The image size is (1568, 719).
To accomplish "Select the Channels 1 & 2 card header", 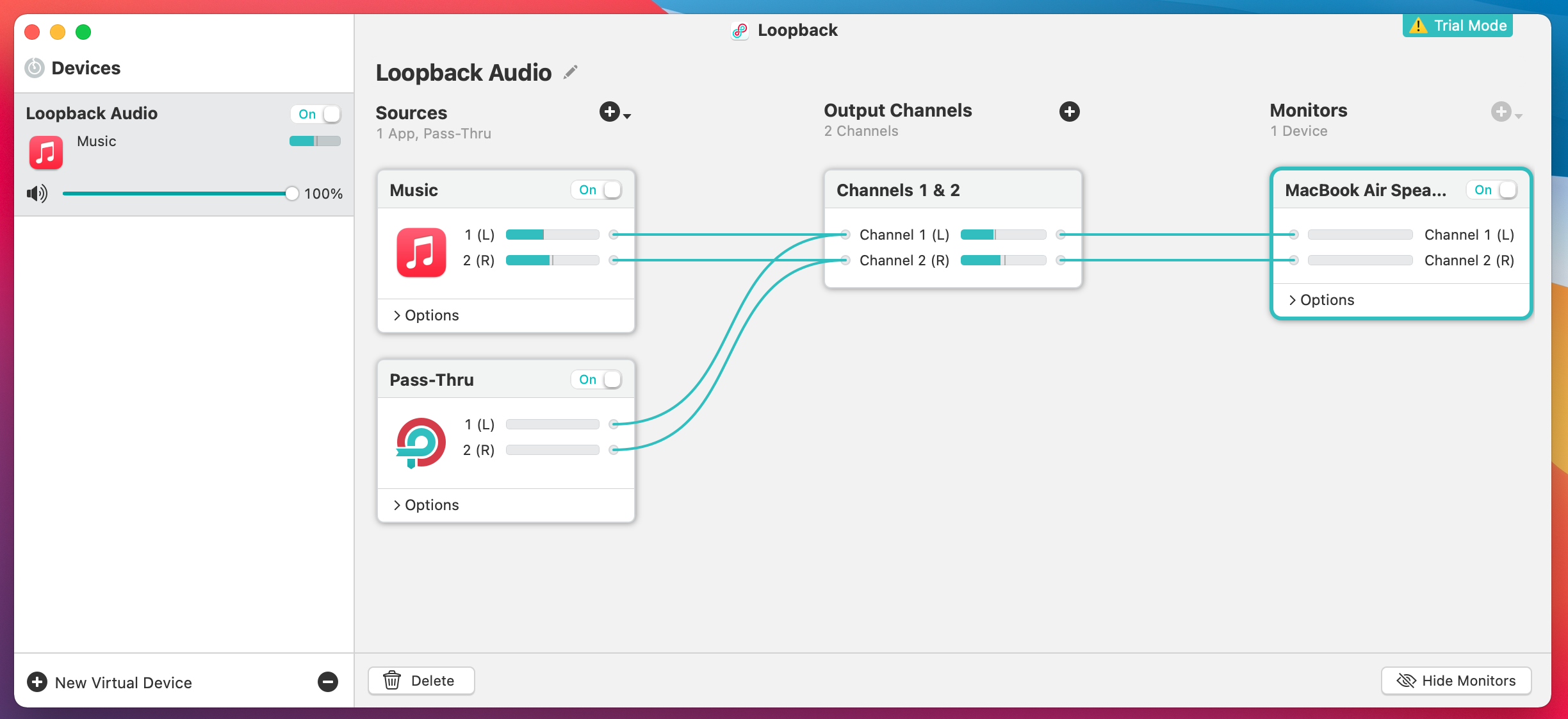I will point(953,190).
